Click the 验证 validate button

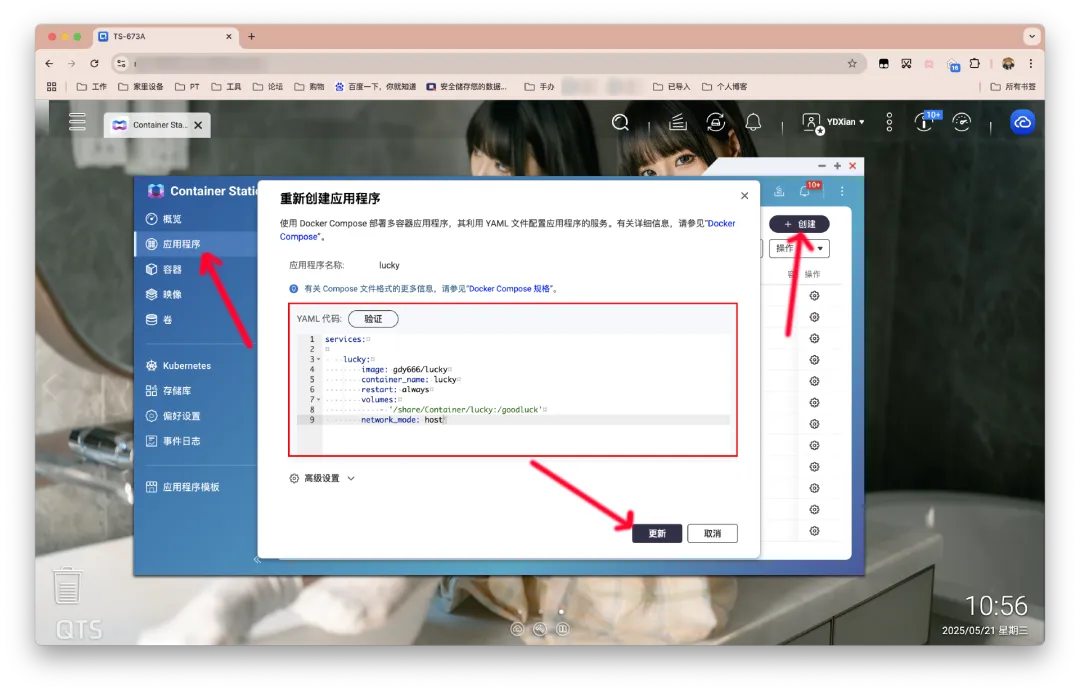(x=373, y=319)
